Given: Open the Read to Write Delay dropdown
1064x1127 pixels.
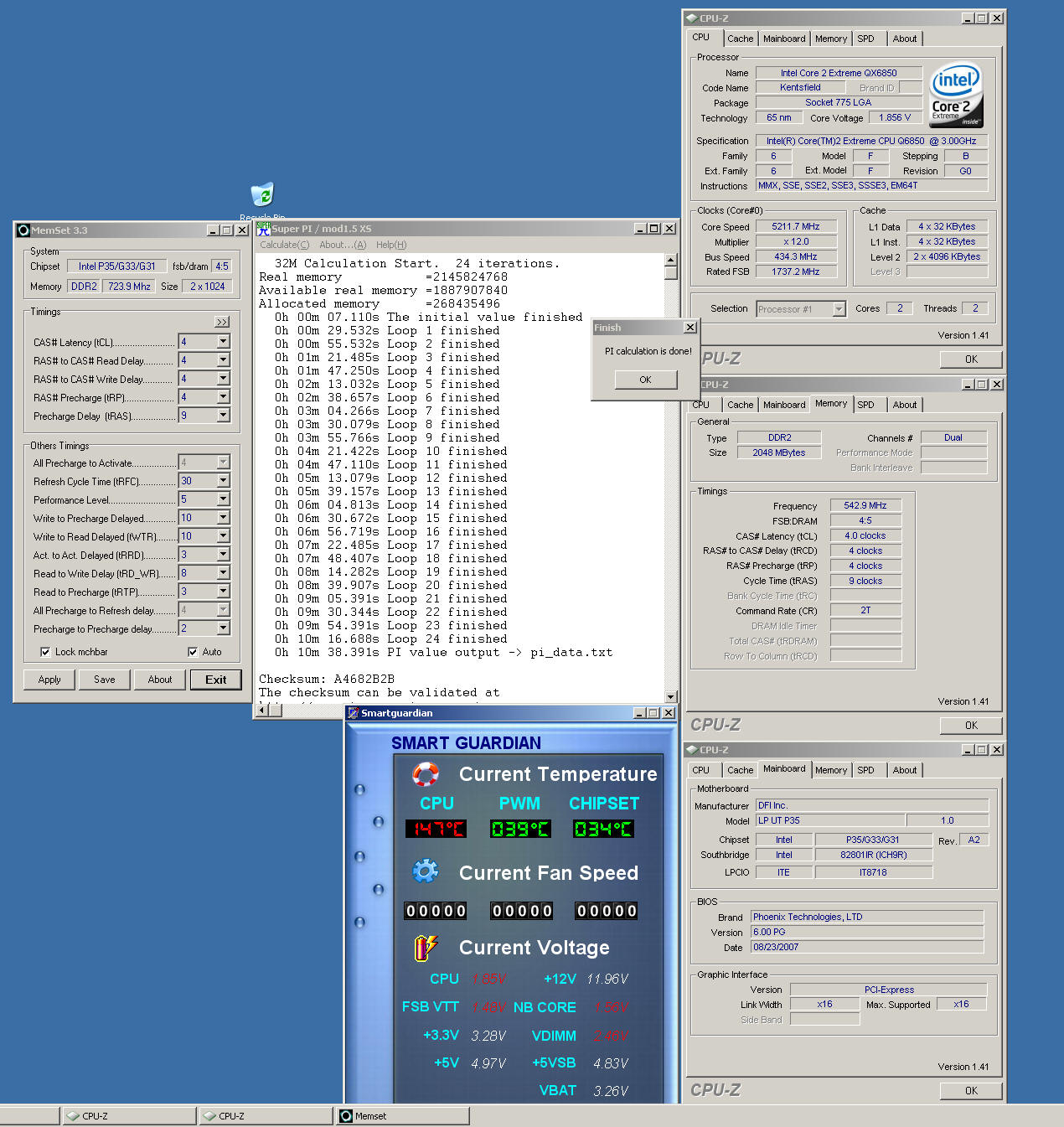Looking at the screenshot, I should point(223,573).
